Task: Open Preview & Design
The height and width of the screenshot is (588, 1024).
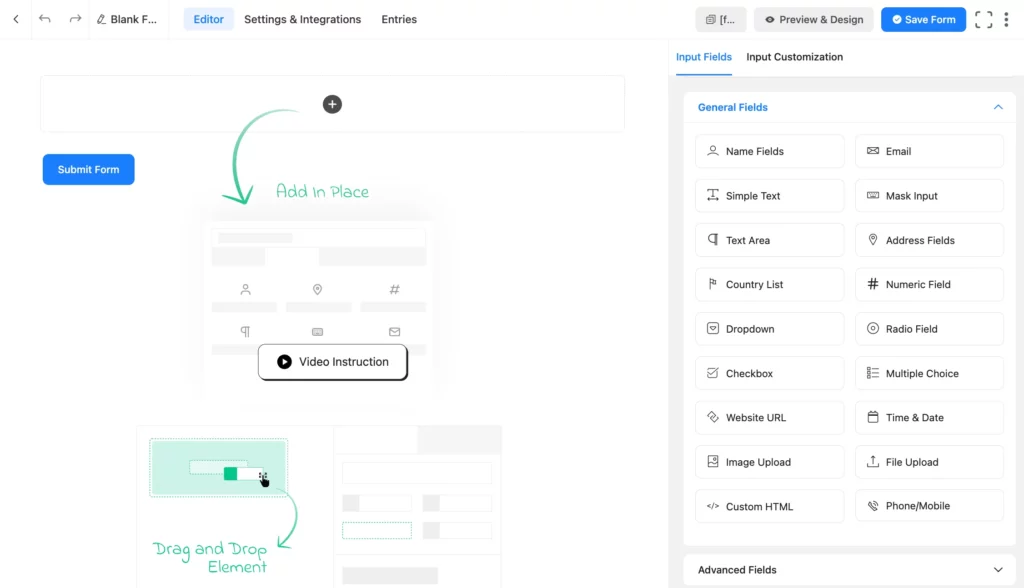Action: [x=814, y=20]
